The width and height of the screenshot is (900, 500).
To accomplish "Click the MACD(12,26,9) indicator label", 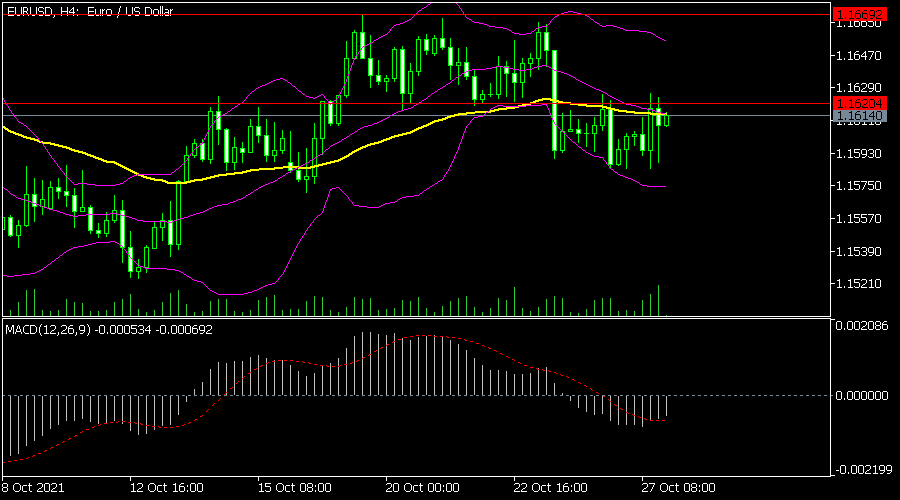I will [x=108, y=330].
